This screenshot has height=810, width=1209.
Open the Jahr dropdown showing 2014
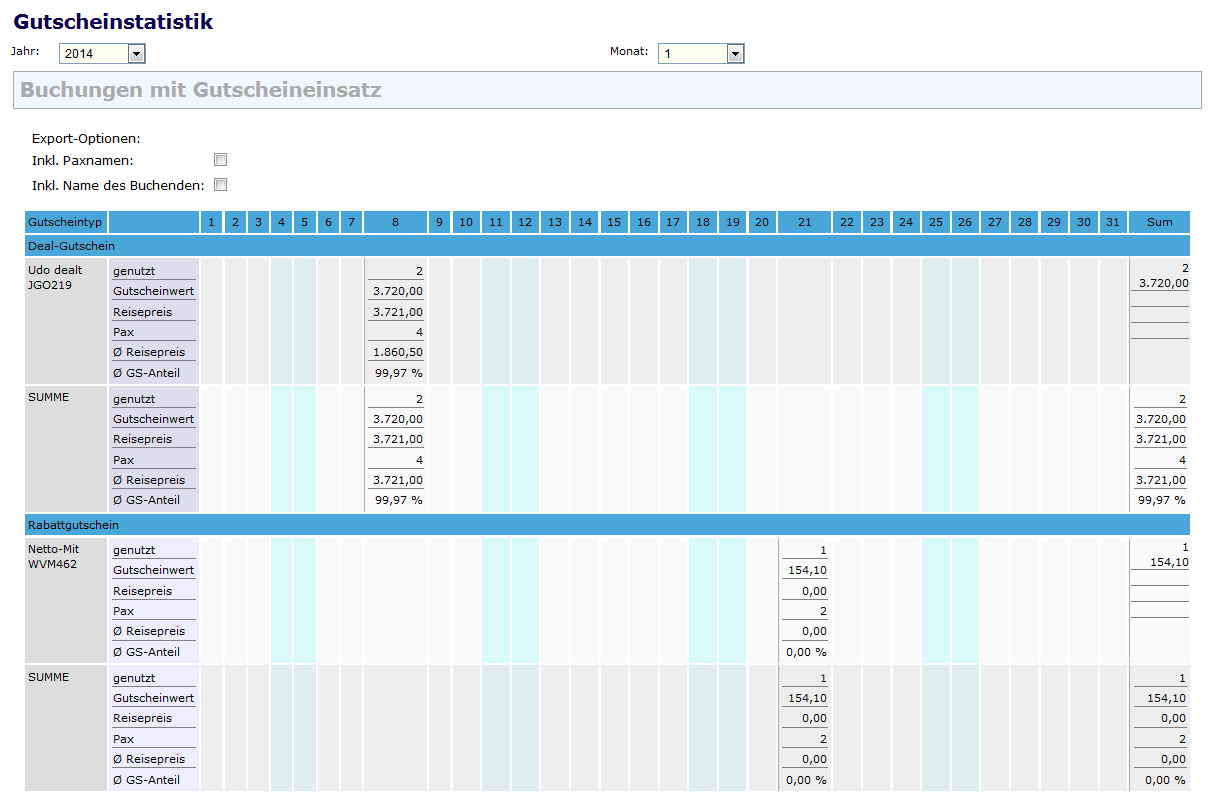[x=102, y=54]
